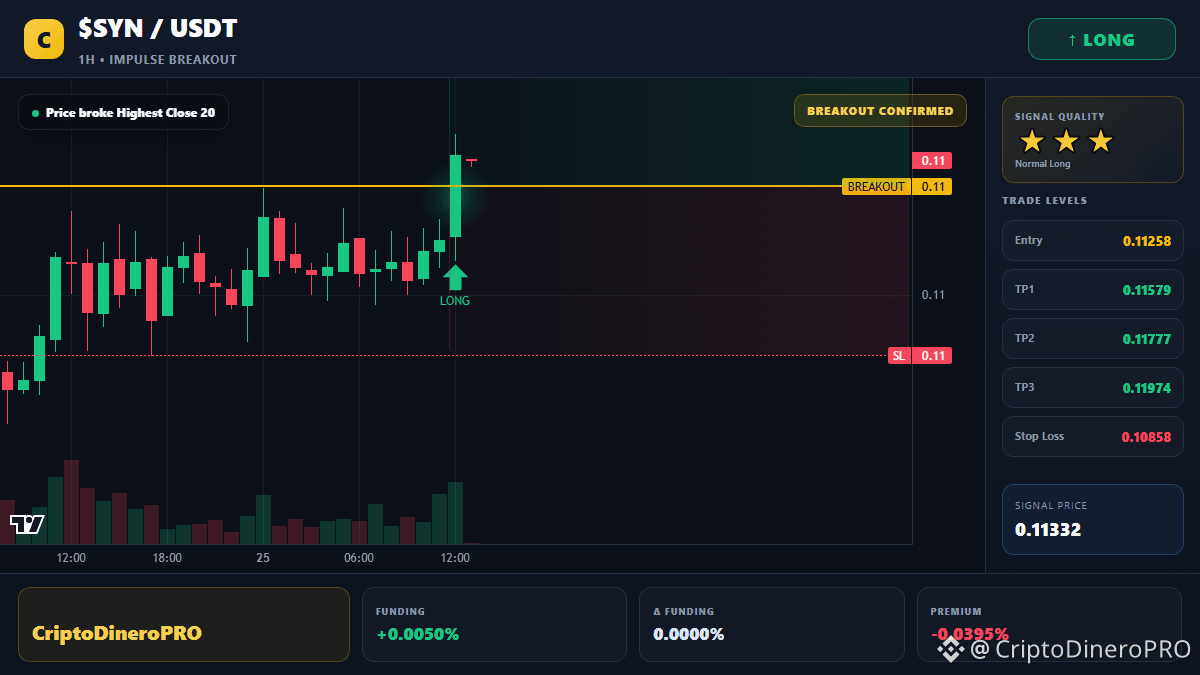Click the $SYN / USDT pair title
Viewport: 1200px width, 675px height.
coord(158,29)
